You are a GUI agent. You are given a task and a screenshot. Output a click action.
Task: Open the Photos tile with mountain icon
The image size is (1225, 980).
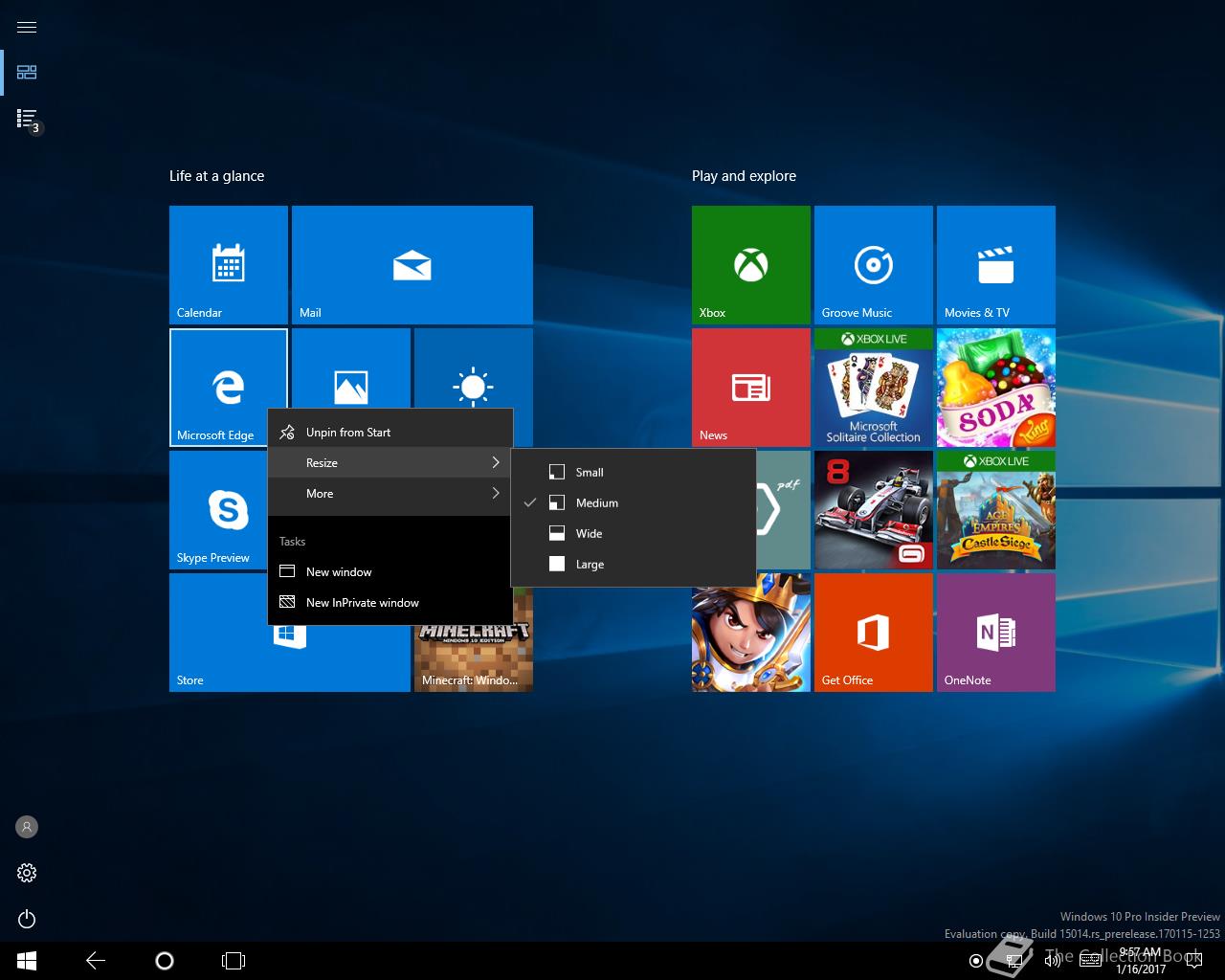351,368
